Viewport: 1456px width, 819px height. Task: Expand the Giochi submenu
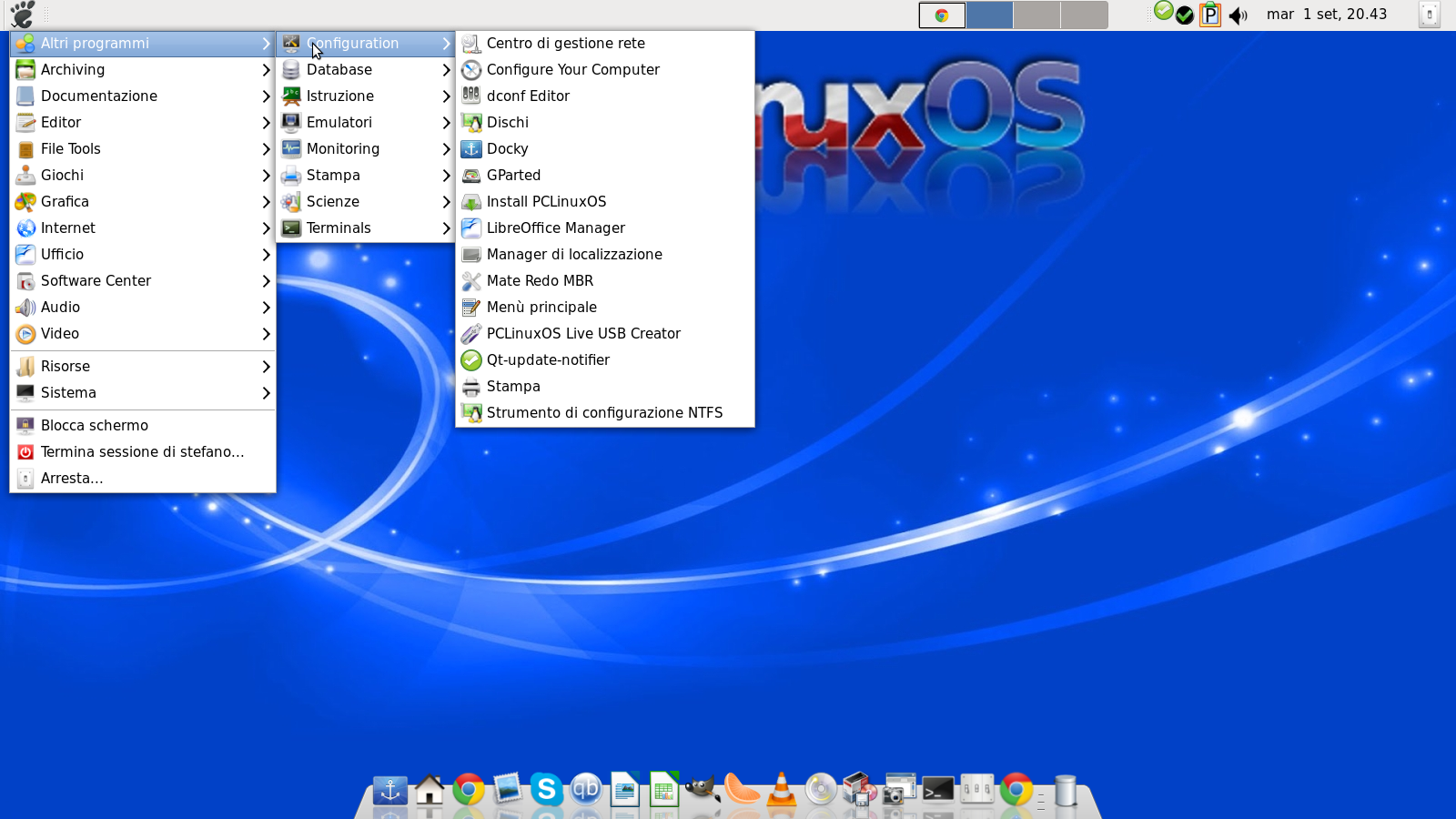[143, 176]
